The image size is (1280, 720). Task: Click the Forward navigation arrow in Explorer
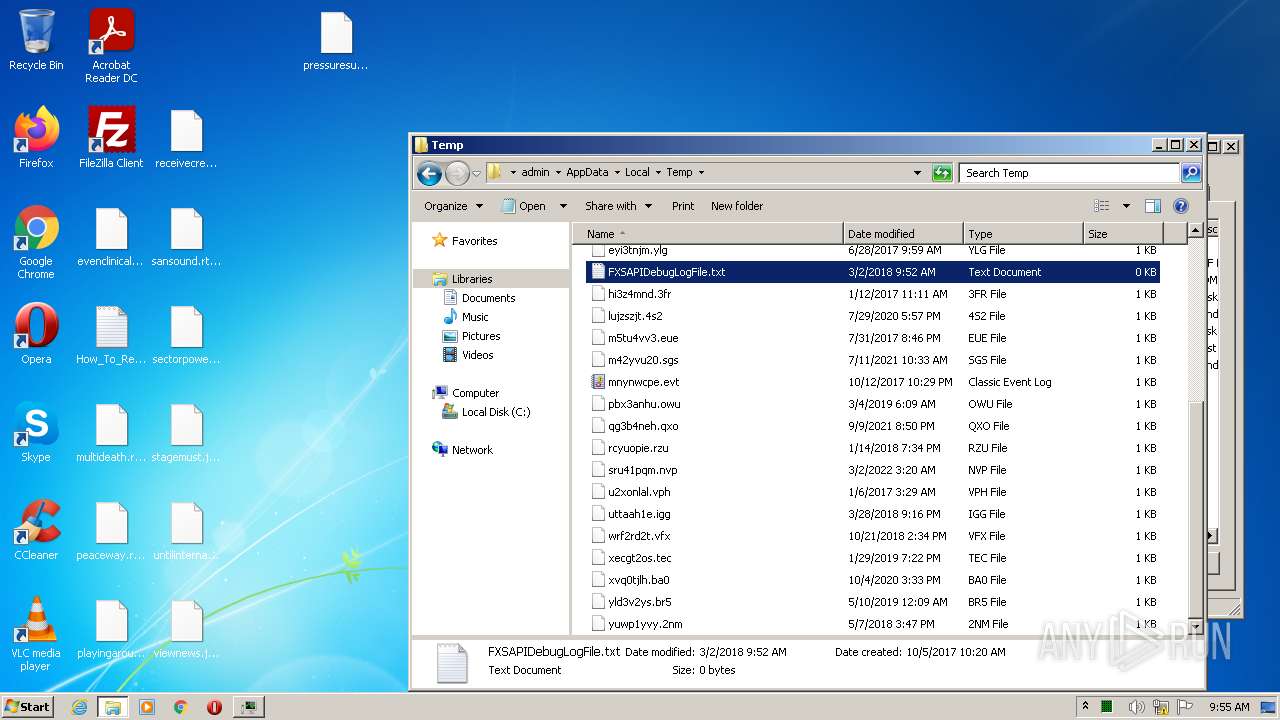457,173
